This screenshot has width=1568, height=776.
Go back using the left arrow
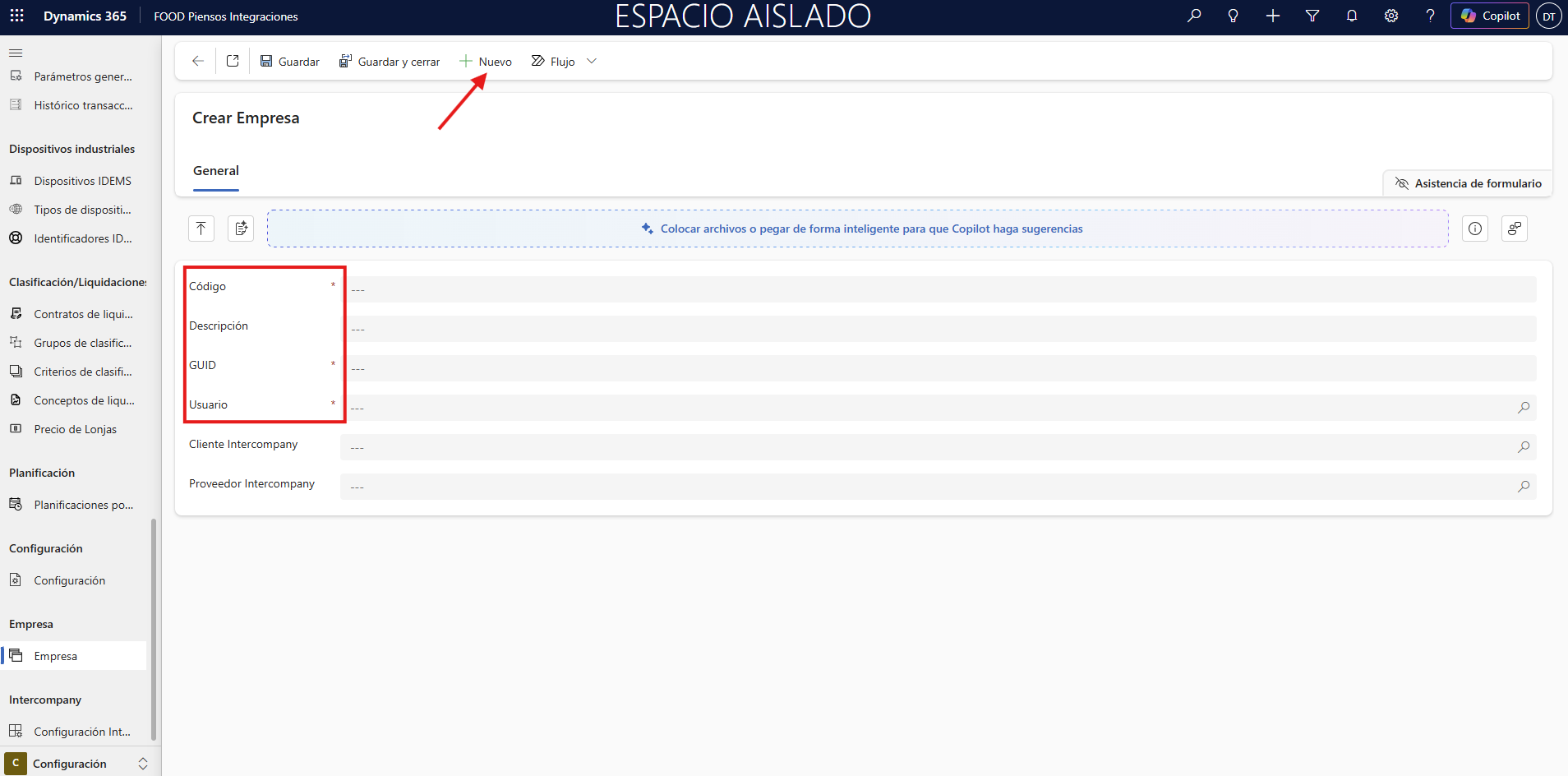click(x=197, y=61)
